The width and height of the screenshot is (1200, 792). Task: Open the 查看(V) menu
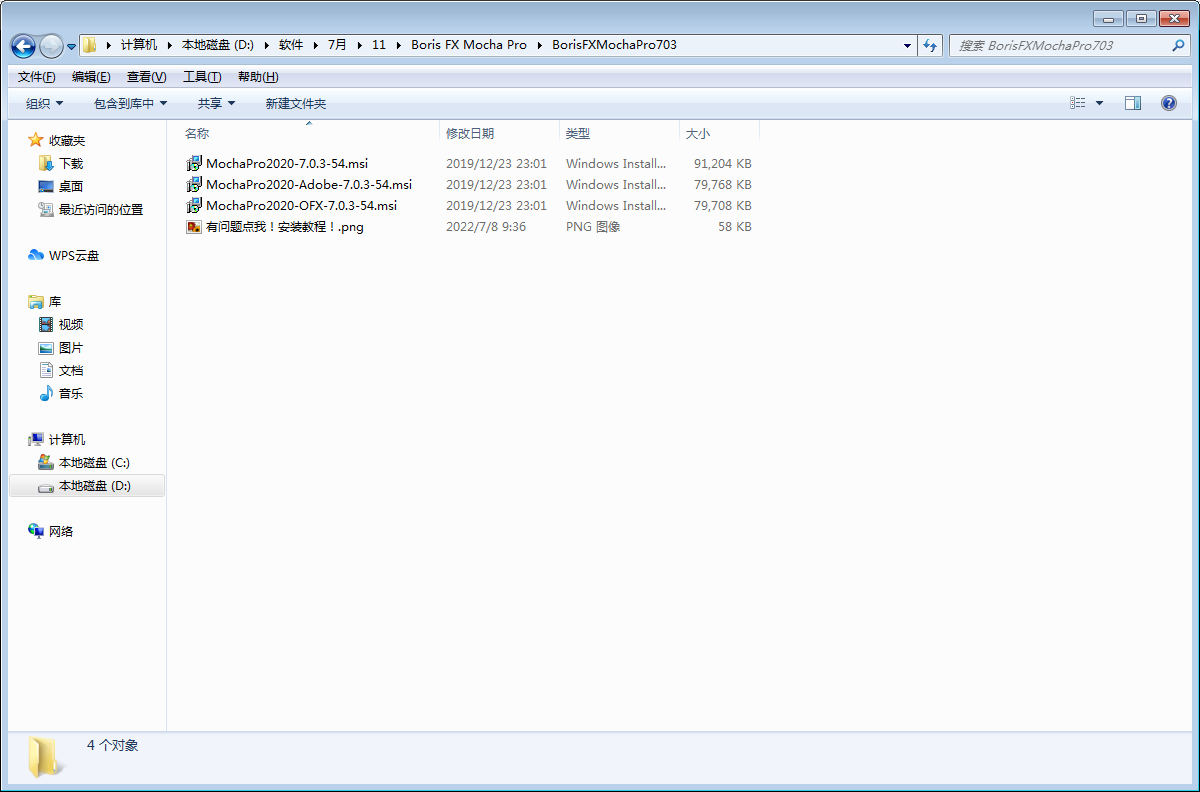coord(146,77)
